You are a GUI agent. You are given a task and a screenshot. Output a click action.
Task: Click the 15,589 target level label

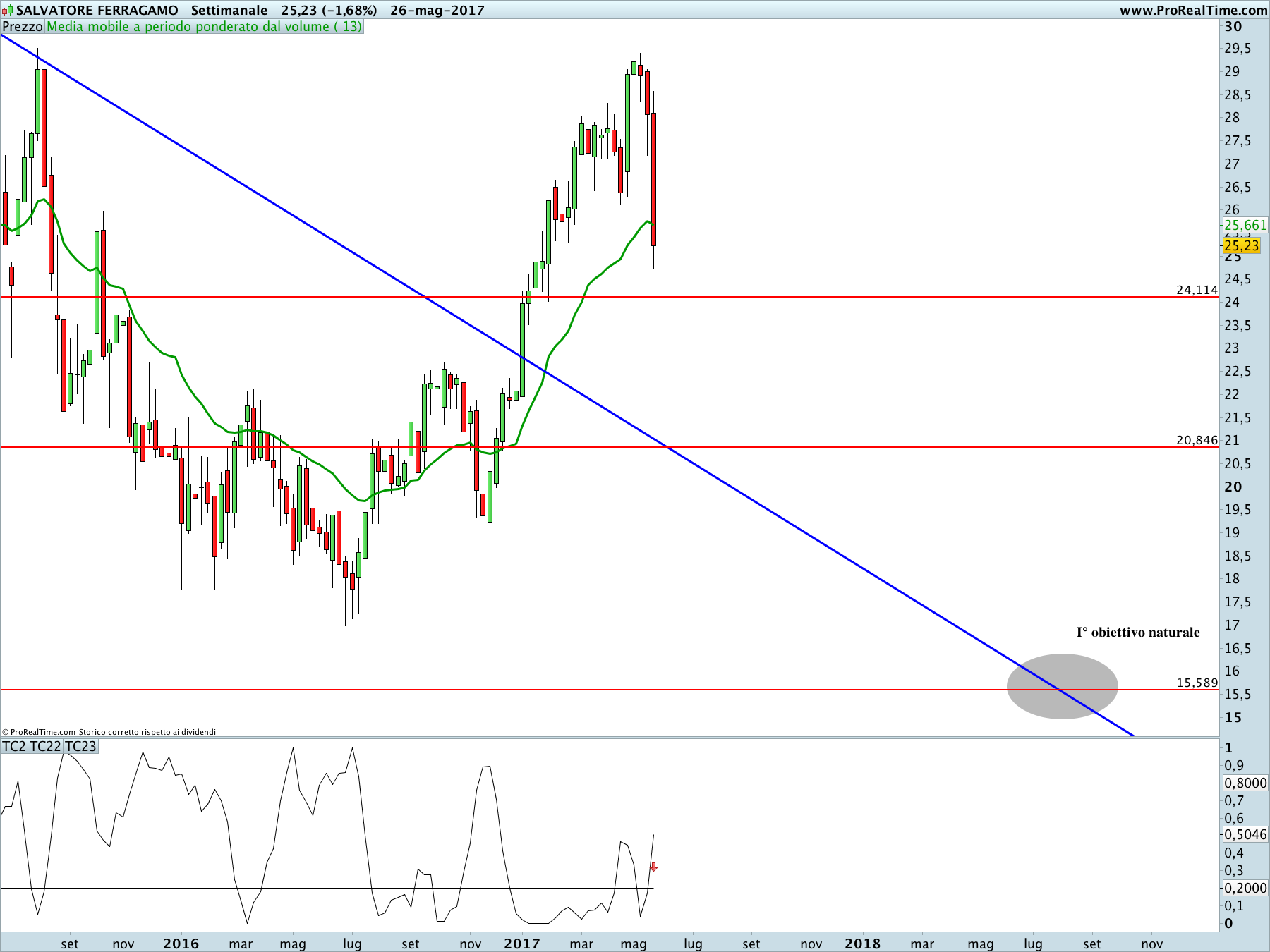[x=1197, y=683]
